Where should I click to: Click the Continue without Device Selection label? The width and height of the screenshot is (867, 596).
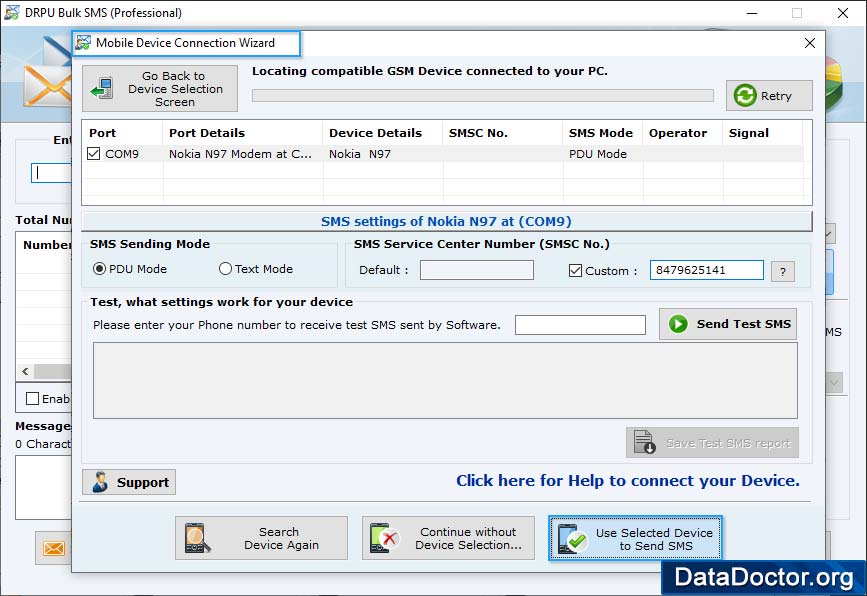(468, 539)
